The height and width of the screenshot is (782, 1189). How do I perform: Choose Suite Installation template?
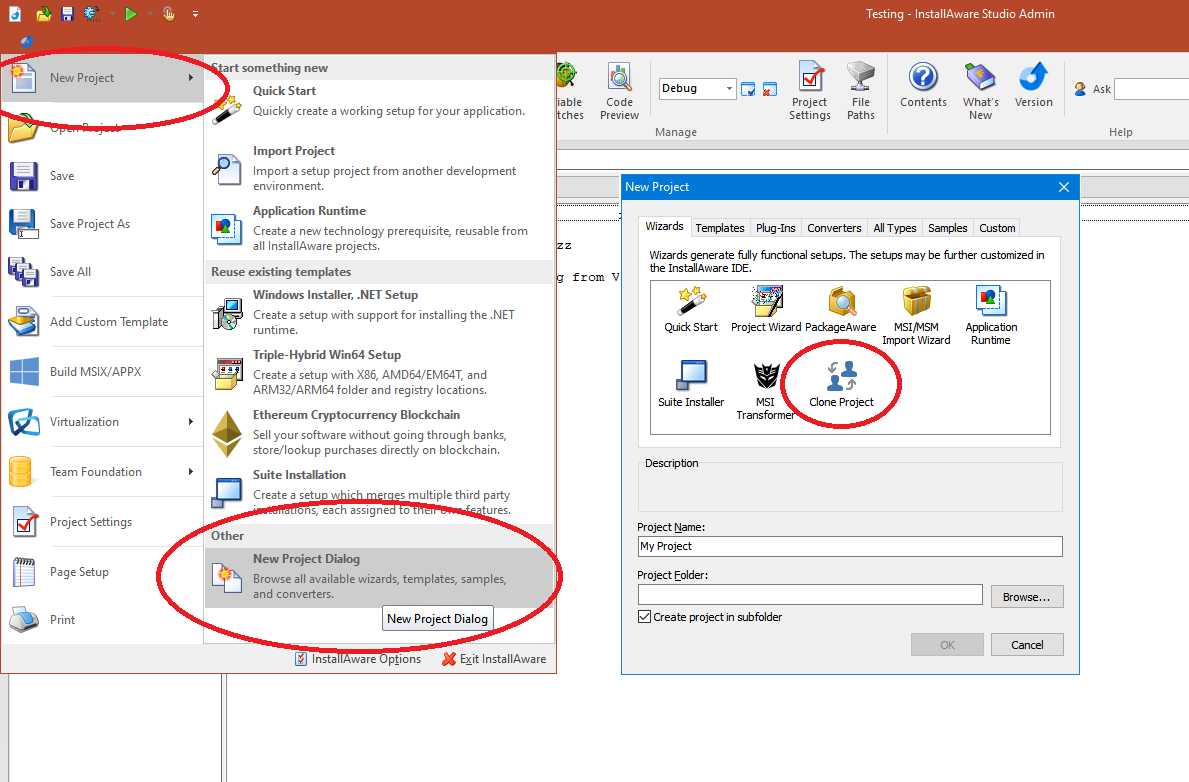point(379,492)
